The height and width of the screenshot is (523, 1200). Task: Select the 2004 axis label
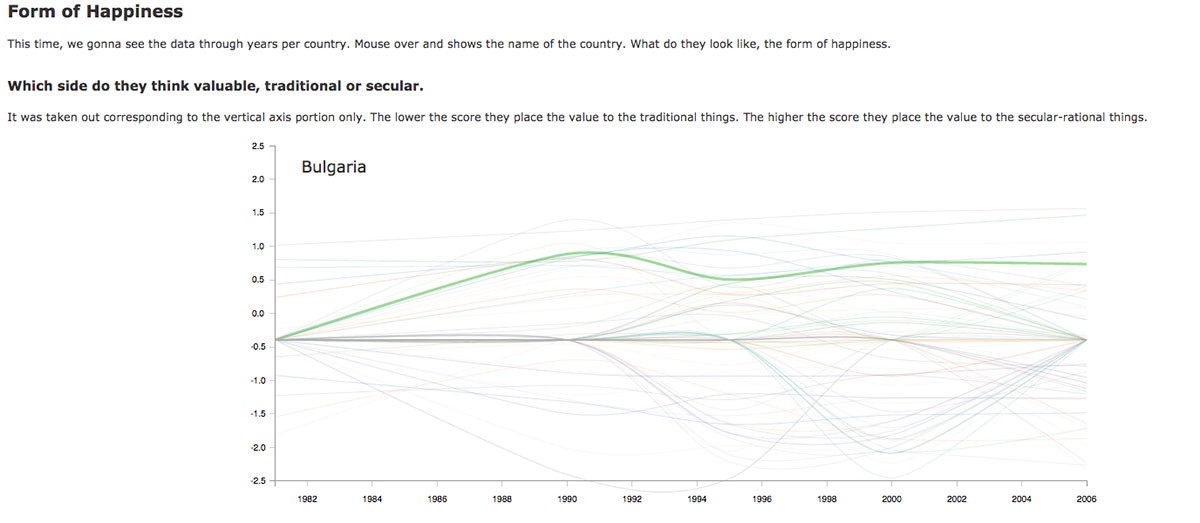[1022, 498]
